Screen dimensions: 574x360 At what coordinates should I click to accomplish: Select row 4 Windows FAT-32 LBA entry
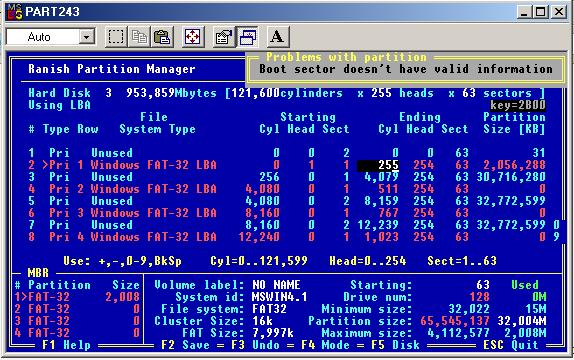pyautogui.click(x=287, y=189)
